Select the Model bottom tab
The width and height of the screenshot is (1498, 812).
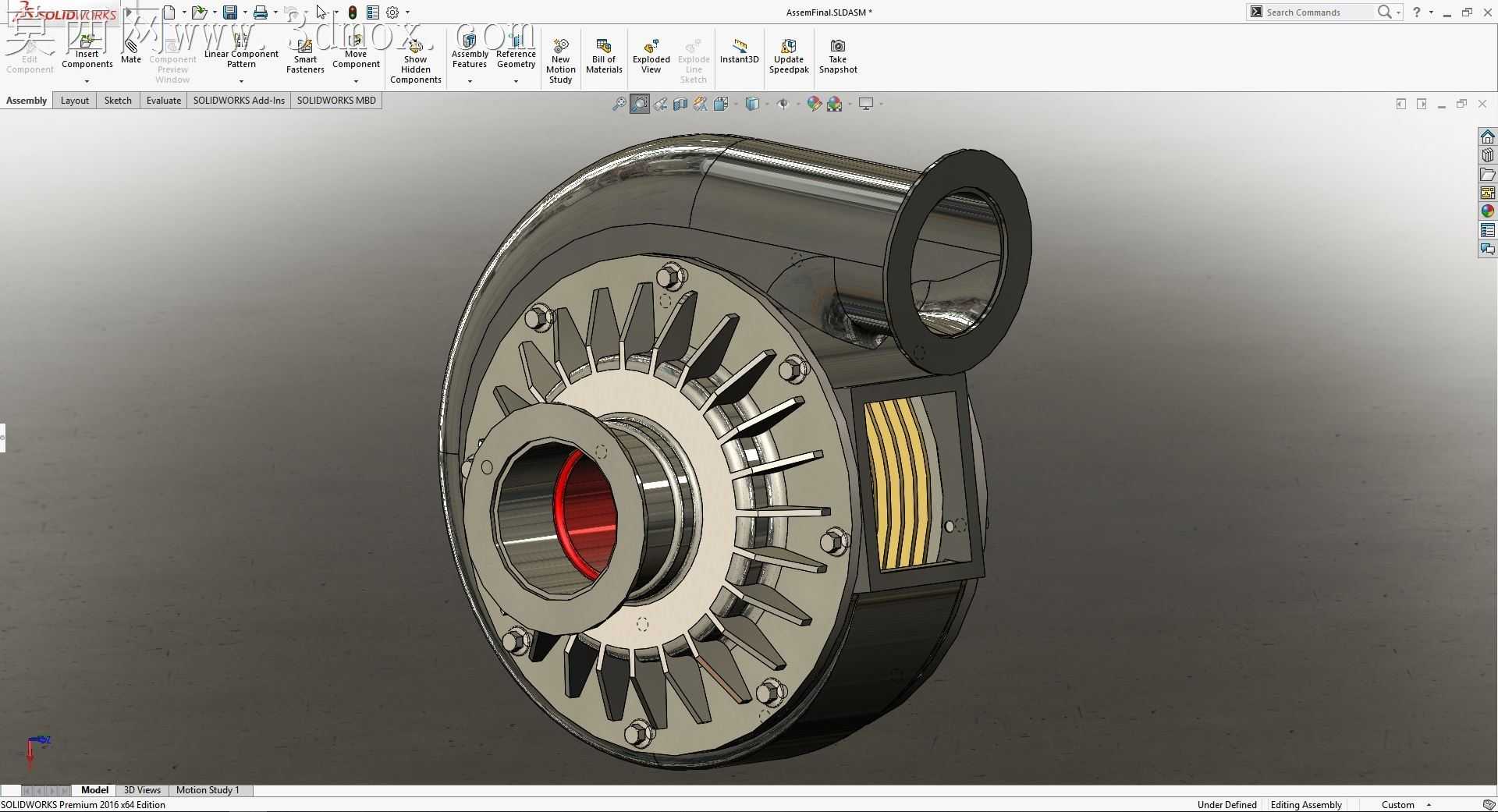pos(94,790)
